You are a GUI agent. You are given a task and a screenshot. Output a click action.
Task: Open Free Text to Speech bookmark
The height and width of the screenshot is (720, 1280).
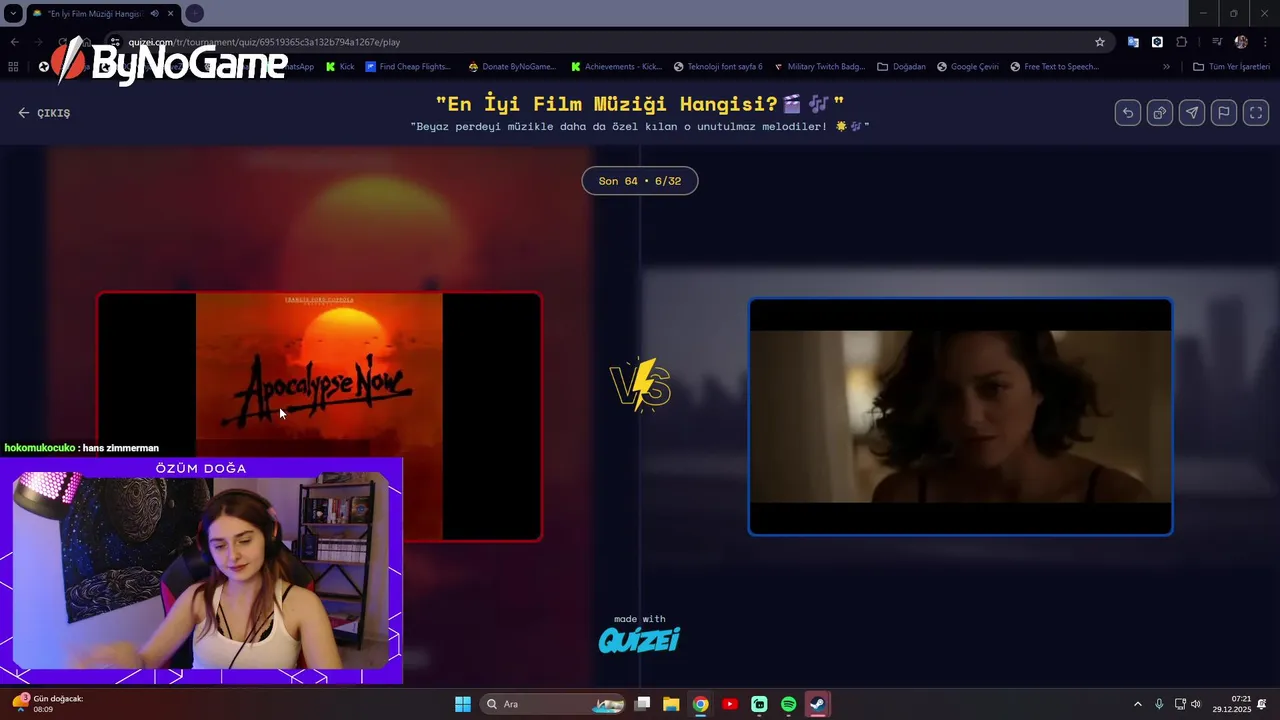(x=1054, y=67)
